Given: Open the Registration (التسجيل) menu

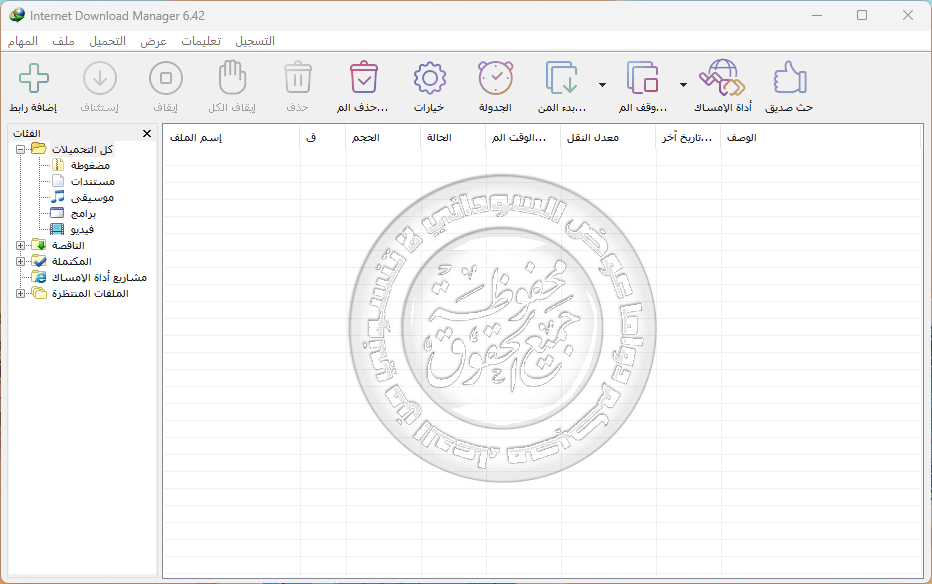Looking at the screenshot, I should (x=255, y=41).
